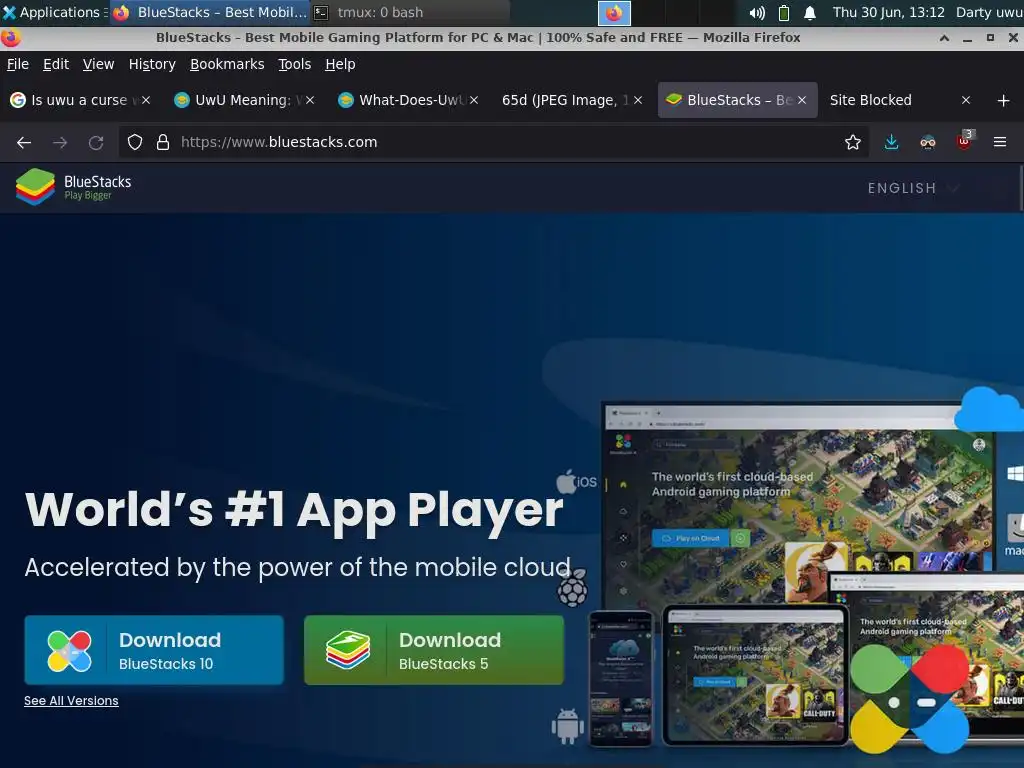
Task: Close the Site Blocked tab
Action: (x=966, y=100)
